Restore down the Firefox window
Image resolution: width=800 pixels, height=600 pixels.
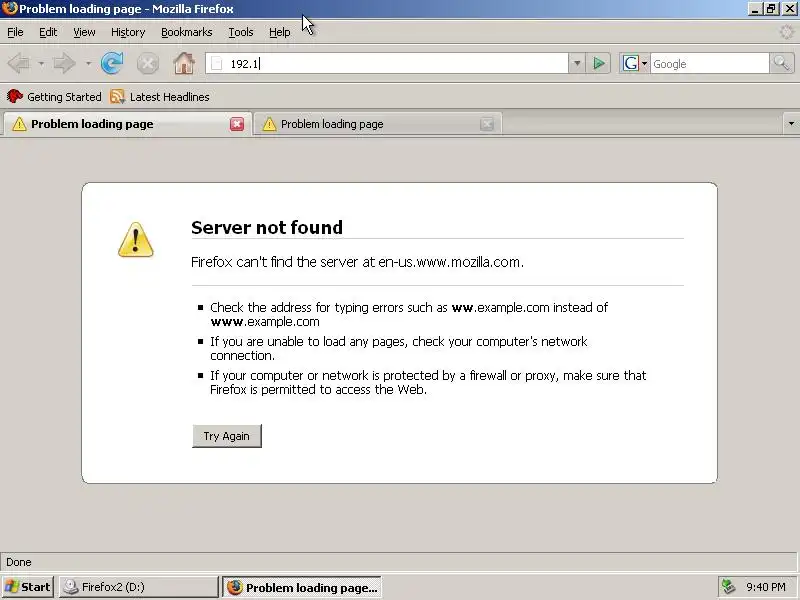point(771,9)
